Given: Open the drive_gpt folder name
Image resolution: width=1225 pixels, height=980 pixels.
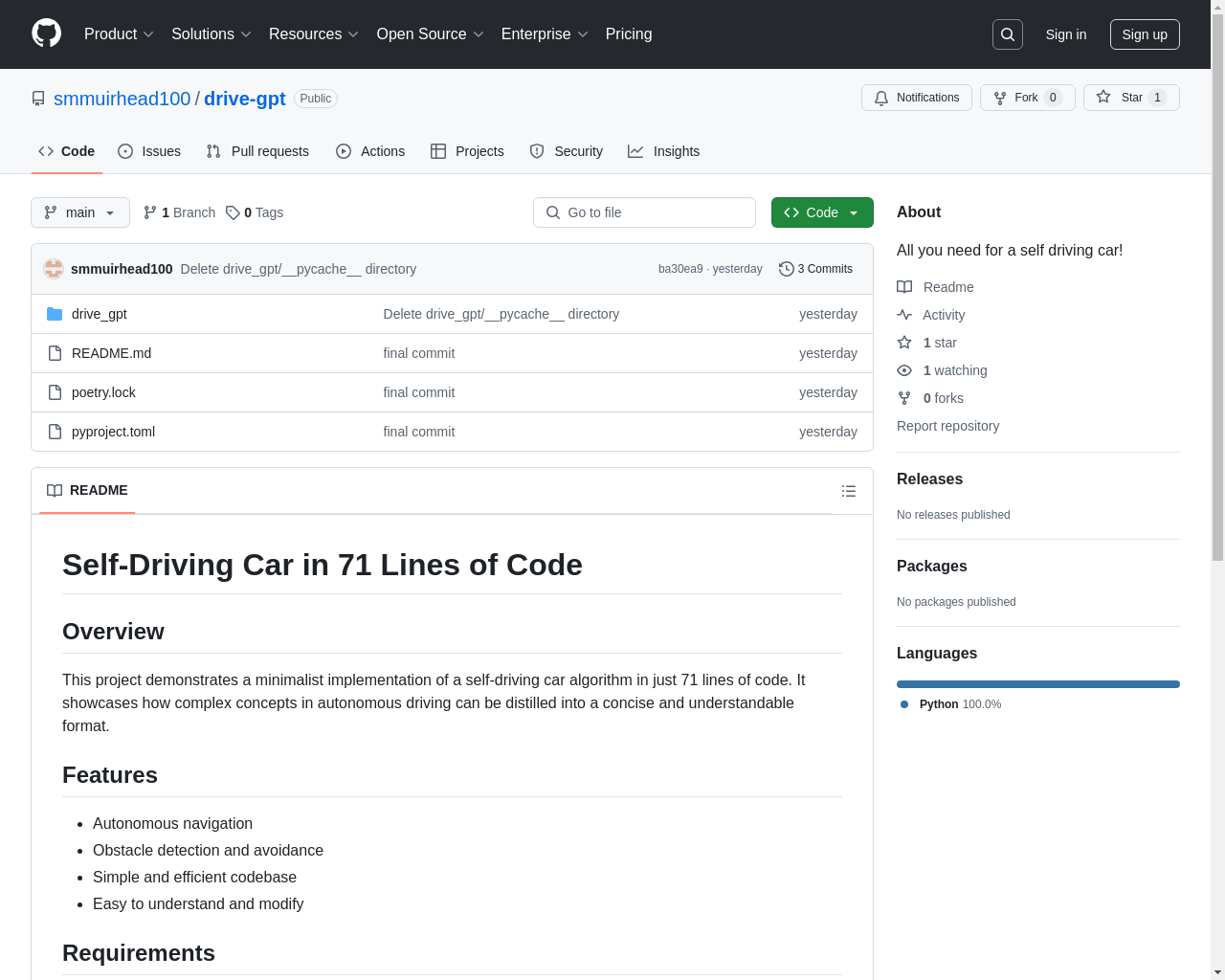Looking at the screenshot, I should point(100,314).
